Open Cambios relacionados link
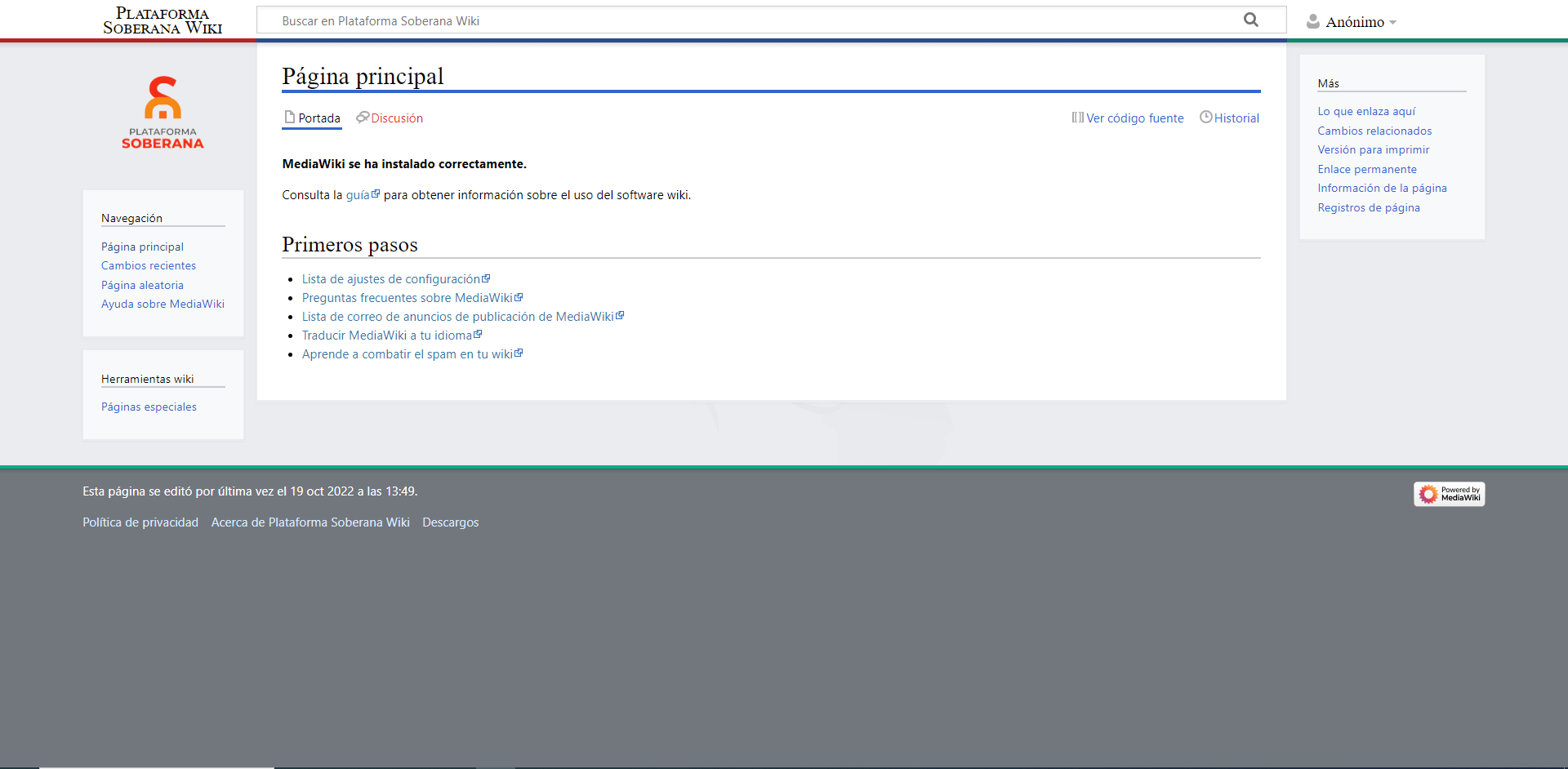 [1374, 131]
